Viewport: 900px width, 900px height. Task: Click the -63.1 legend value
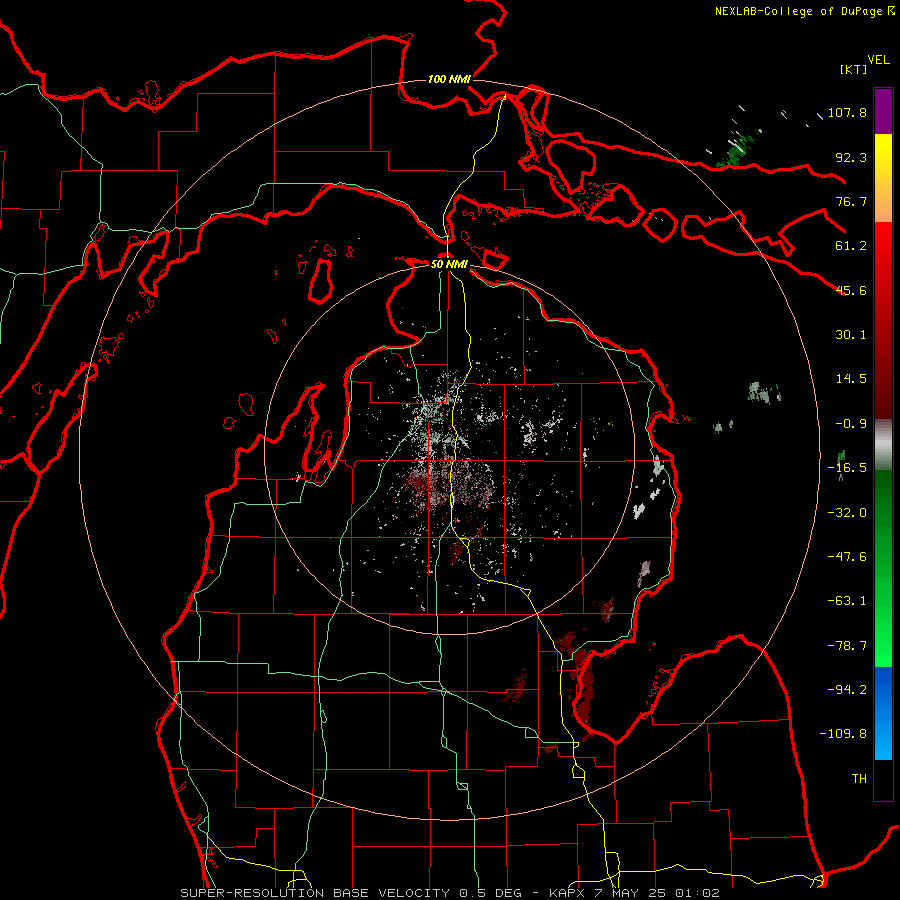tap(847, 601)
